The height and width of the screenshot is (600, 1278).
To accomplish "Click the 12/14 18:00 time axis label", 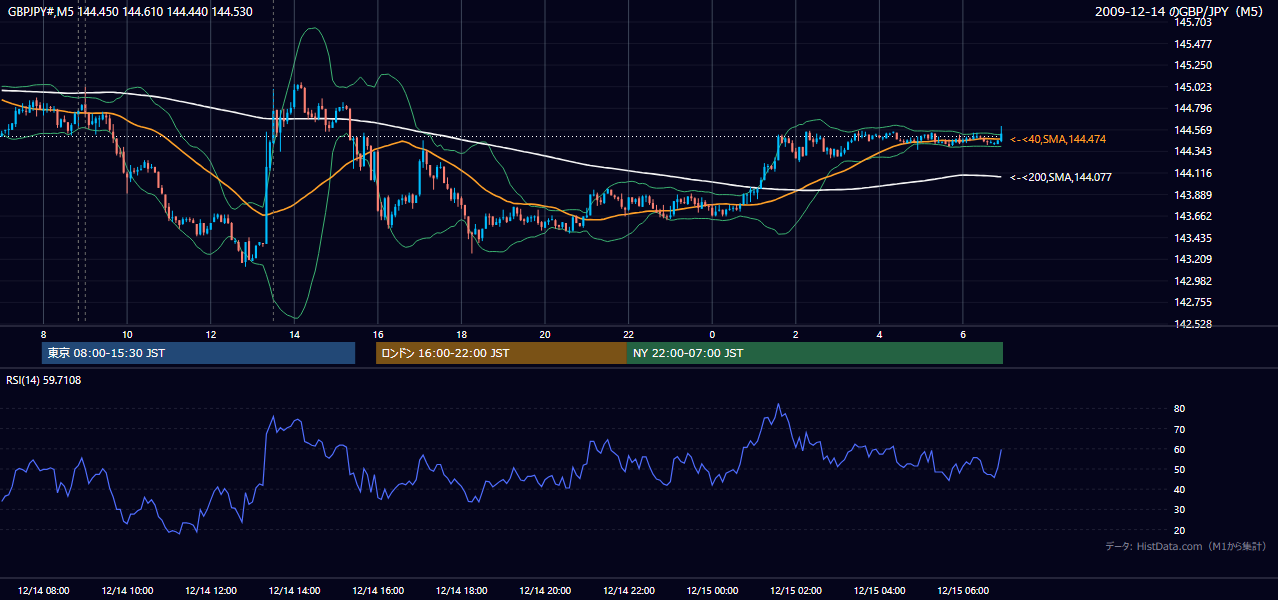I will coord(462,590).
